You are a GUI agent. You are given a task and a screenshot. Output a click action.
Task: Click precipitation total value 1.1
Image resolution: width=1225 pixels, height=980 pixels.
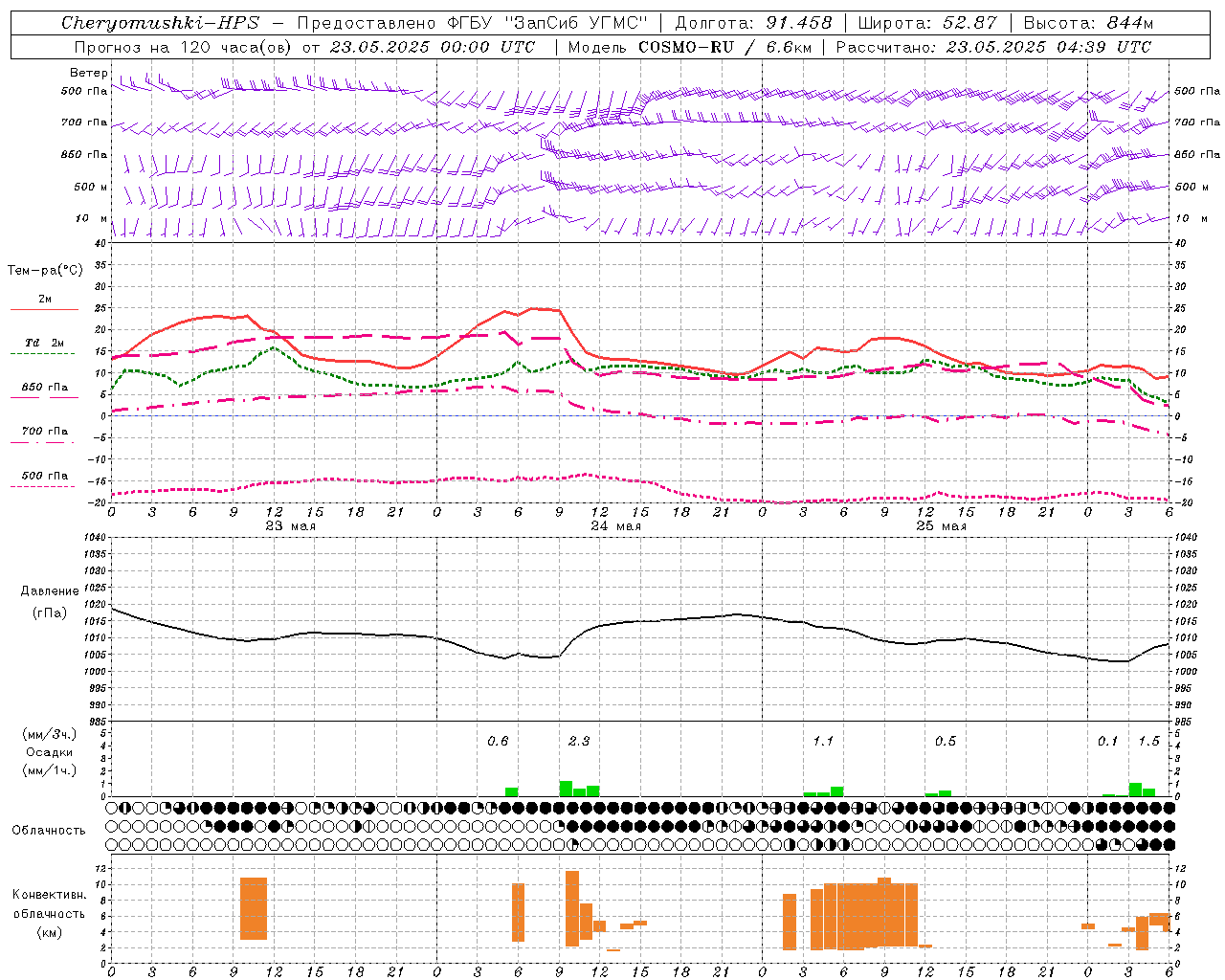pos(823,742)
